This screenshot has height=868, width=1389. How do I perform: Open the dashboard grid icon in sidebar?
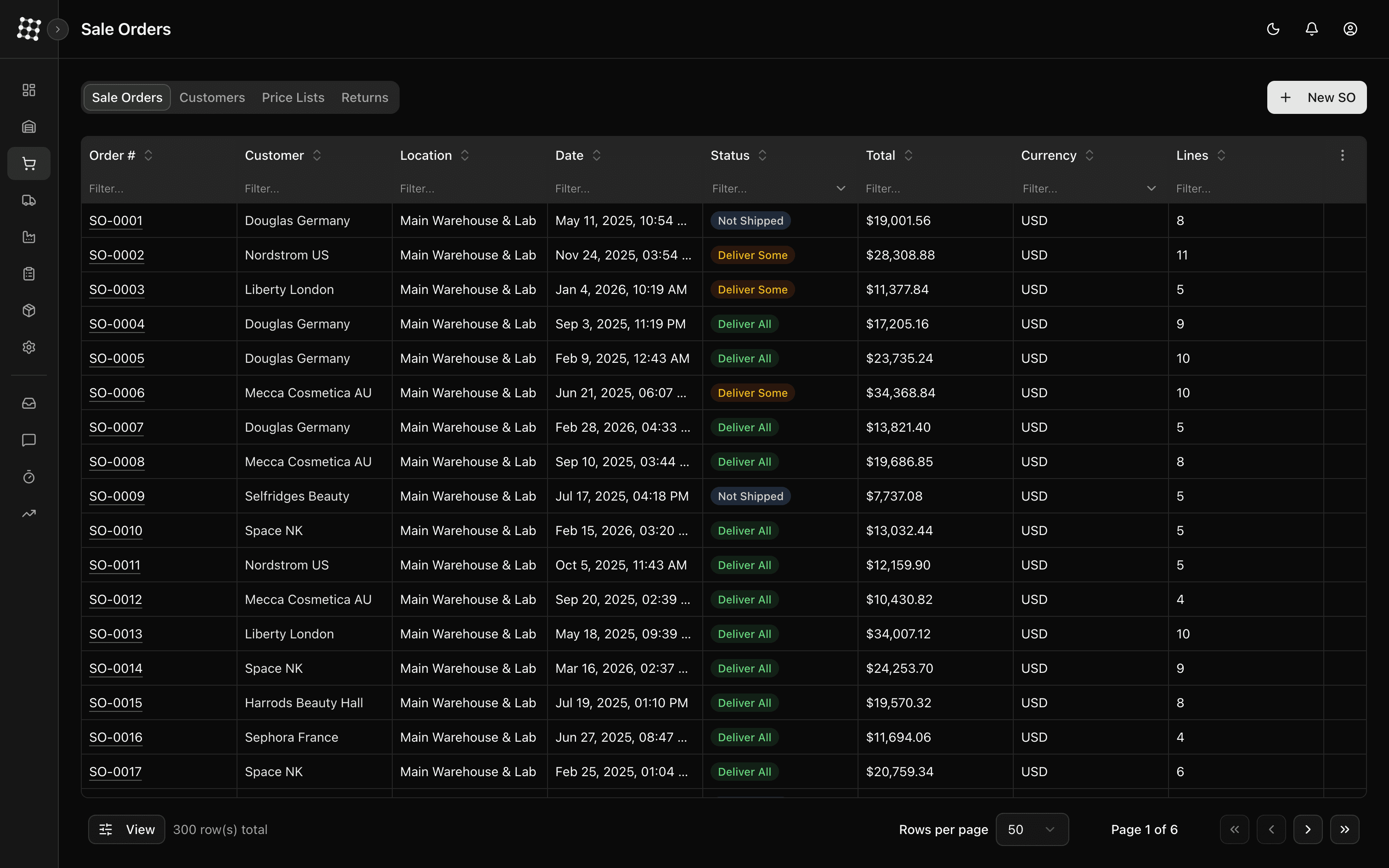28,90
